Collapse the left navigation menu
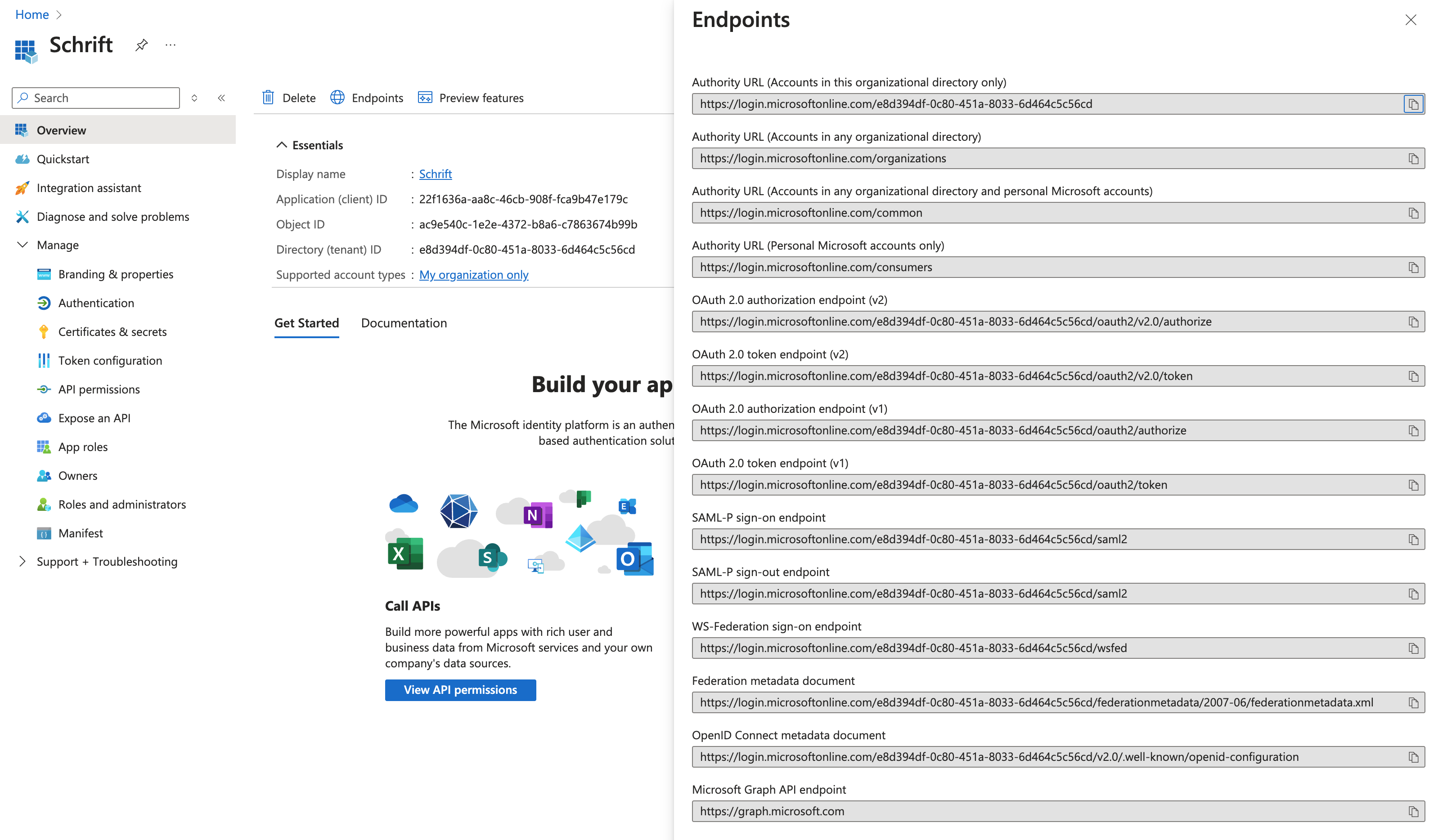This screenshot has width=1438, height=840. (221, 98)
